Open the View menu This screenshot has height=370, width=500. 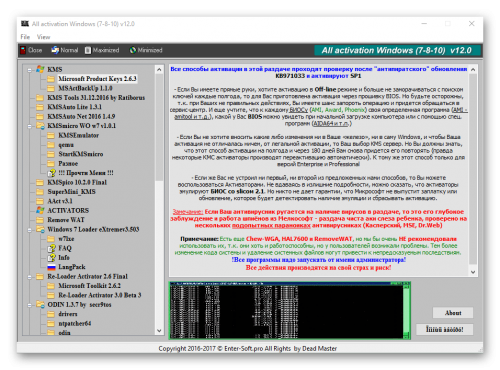(x=43, y=37)
